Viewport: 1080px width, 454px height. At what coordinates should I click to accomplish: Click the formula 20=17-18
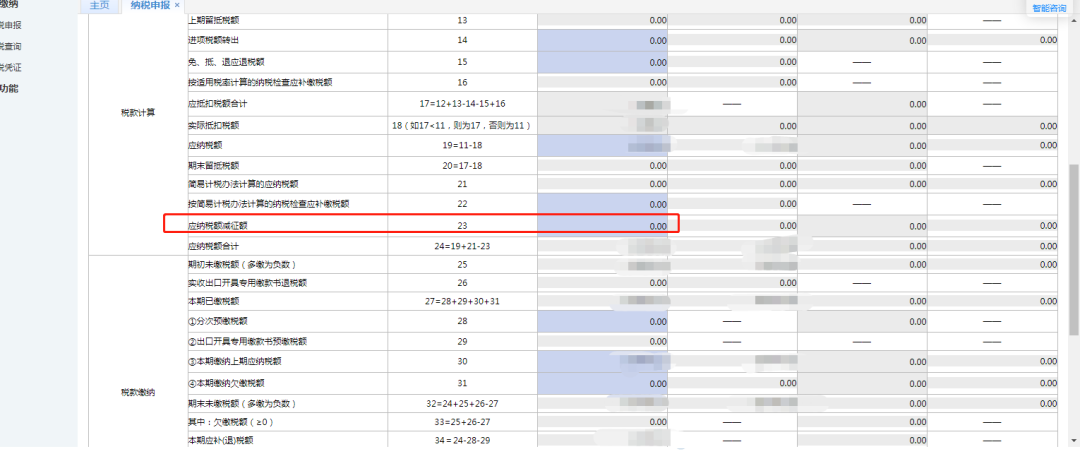coord(462,165)
